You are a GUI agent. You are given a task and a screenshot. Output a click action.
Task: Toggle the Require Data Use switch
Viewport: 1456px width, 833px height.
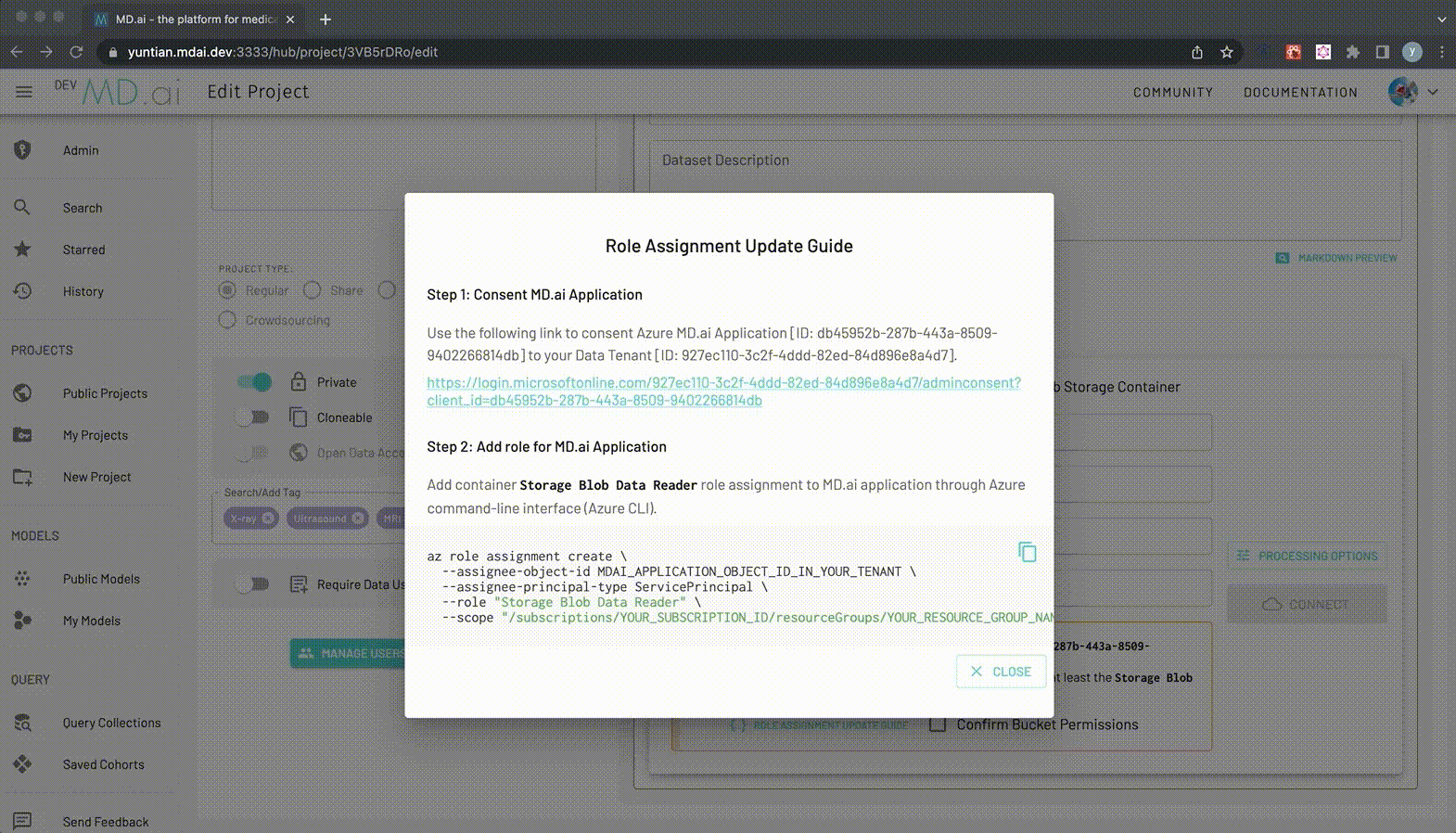253,584
